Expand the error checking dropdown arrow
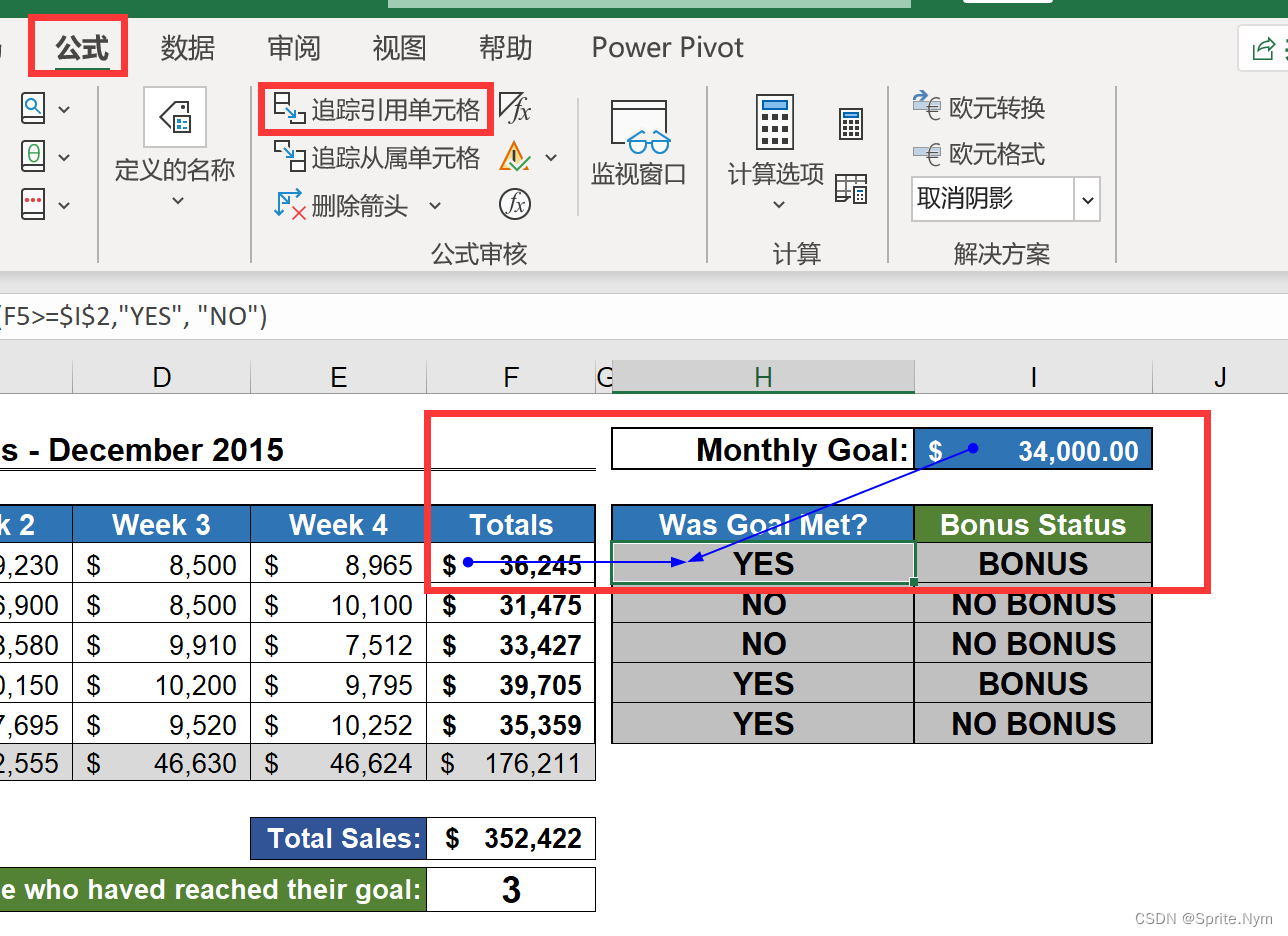 point(551,157)
